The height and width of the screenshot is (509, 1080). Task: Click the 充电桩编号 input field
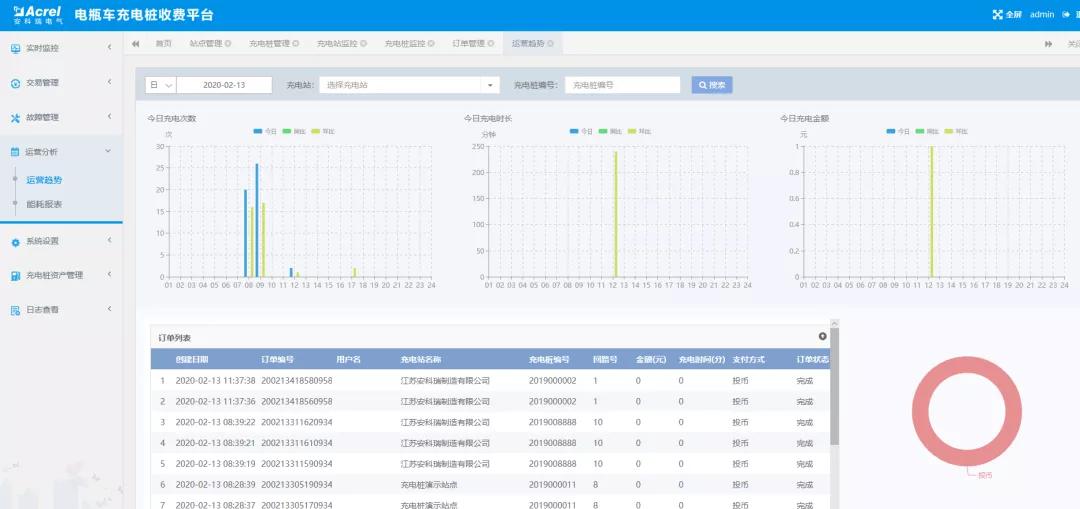point(623,85)
